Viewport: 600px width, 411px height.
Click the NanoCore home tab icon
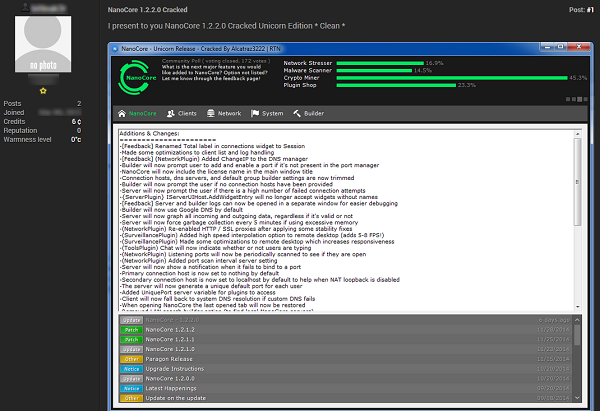tap(122, 113)
